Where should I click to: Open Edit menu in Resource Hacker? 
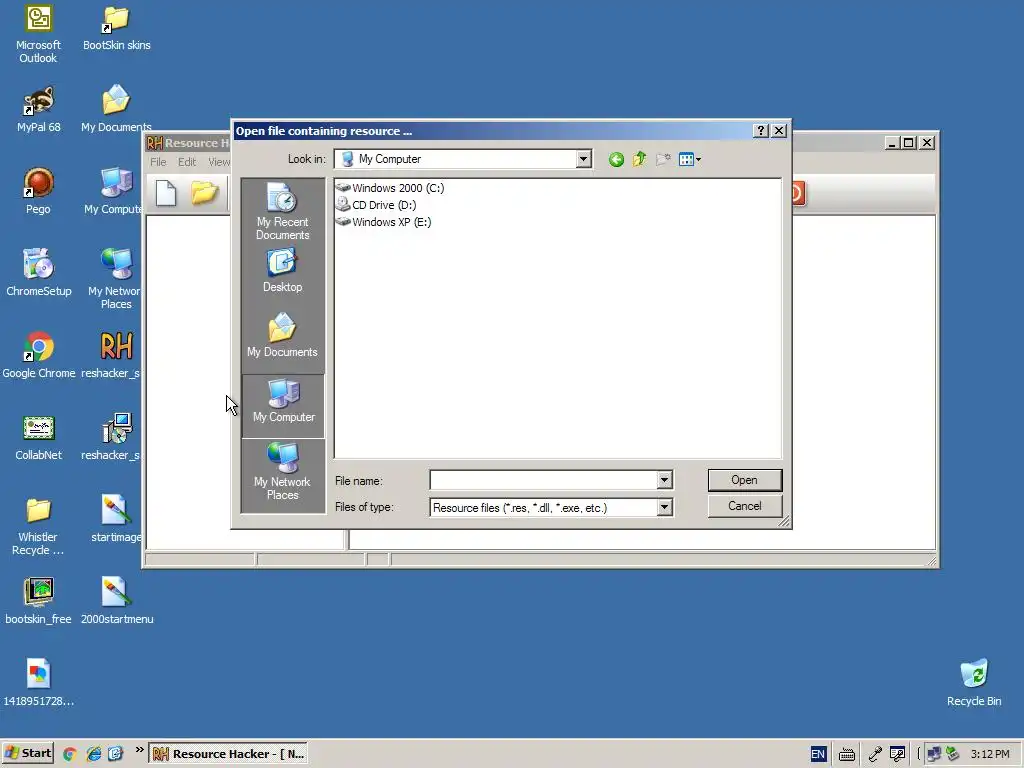point(187,162)
